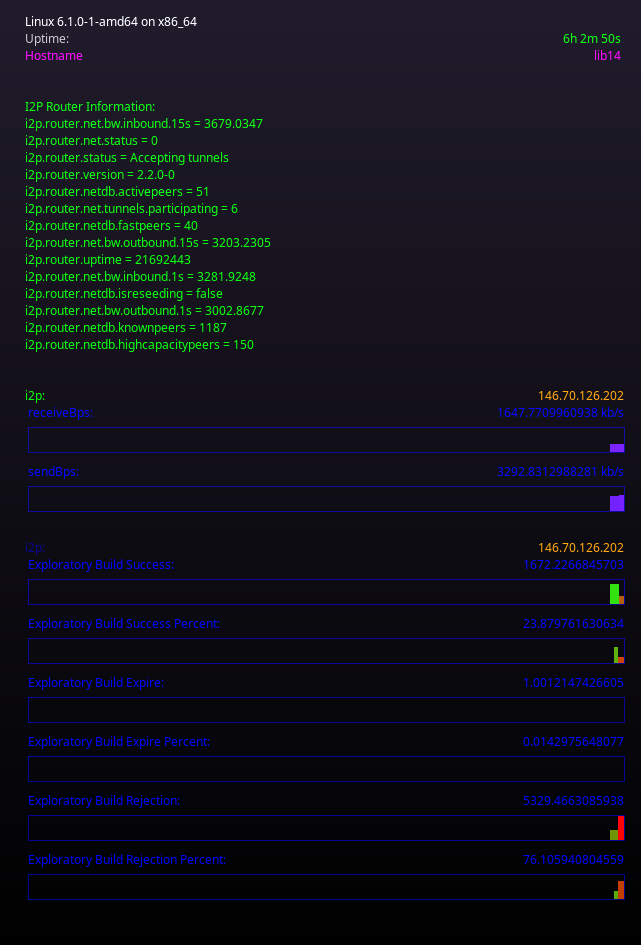Click the Build Rejection Percent graph
The width and height of the screenshot is (641, 945).
coord(326,887)
